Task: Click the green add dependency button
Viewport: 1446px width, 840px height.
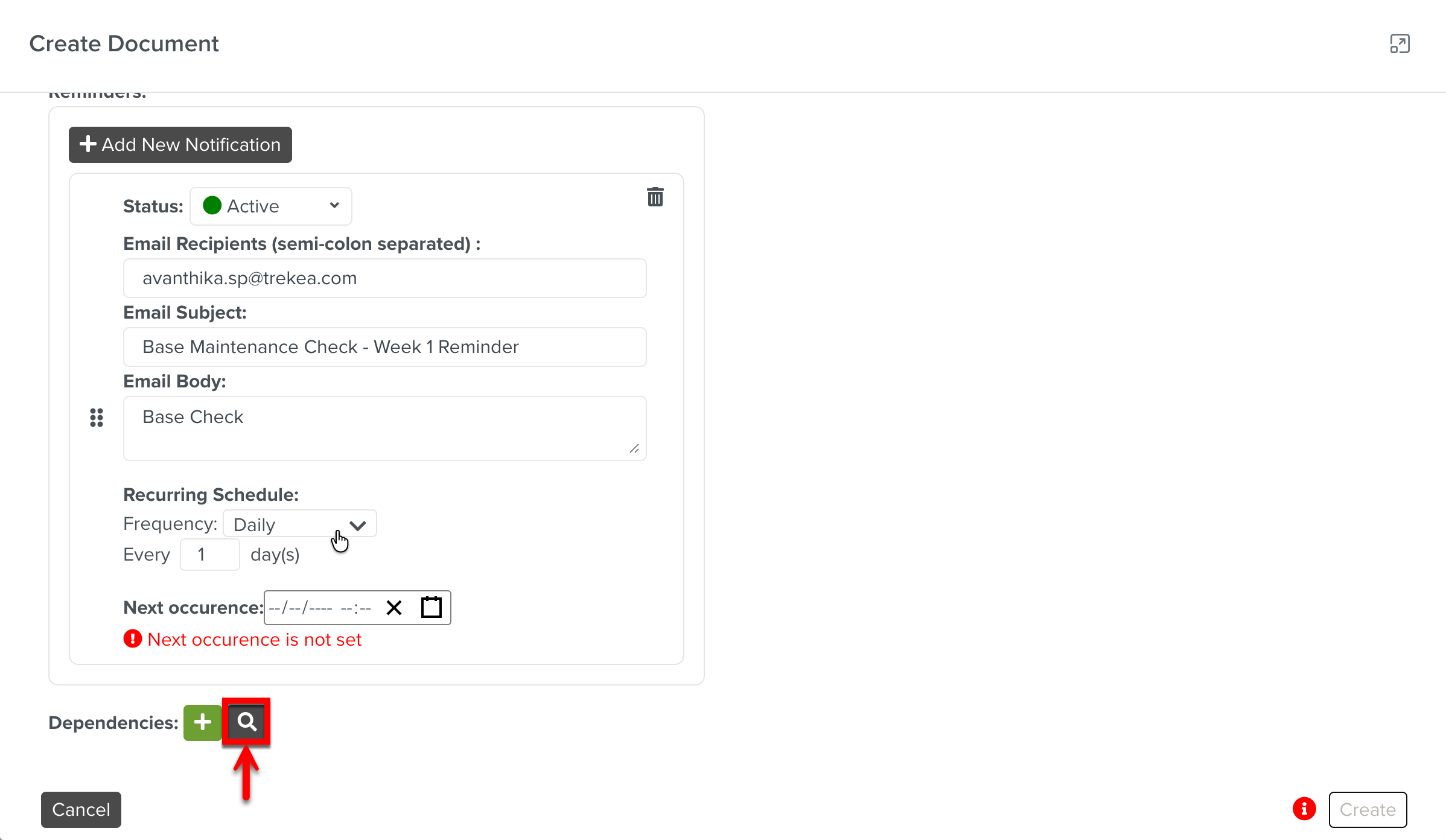Action: tap(202, 722)
